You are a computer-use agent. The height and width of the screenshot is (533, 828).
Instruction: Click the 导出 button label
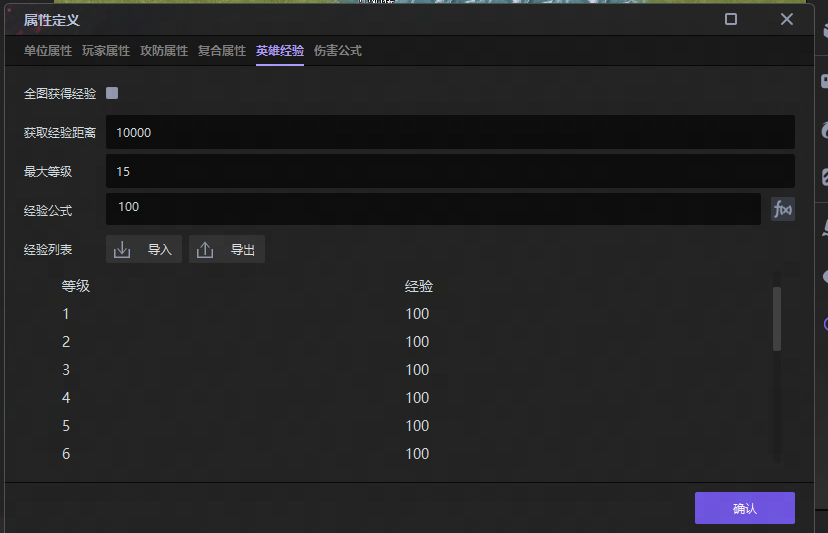[243, 250]
